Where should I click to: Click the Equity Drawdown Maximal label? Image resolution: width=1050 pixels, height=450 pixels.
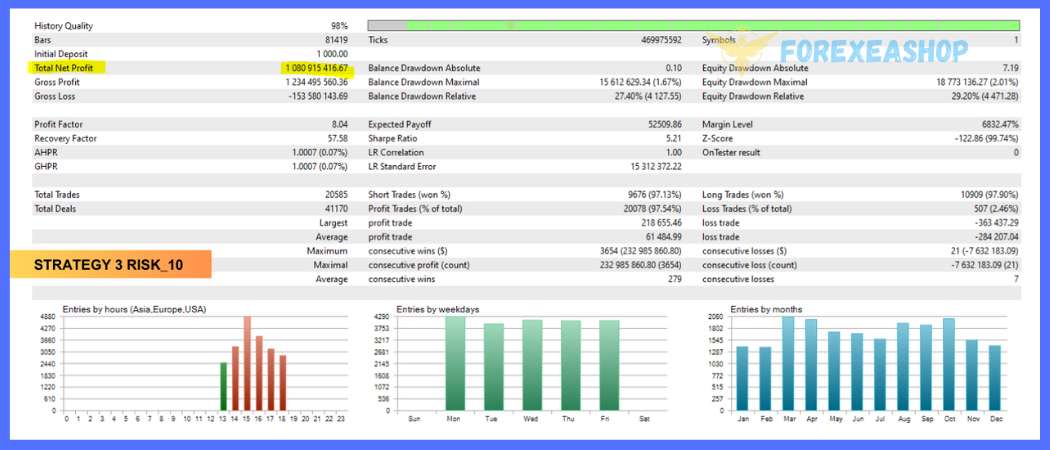click(x=754, y=82)
